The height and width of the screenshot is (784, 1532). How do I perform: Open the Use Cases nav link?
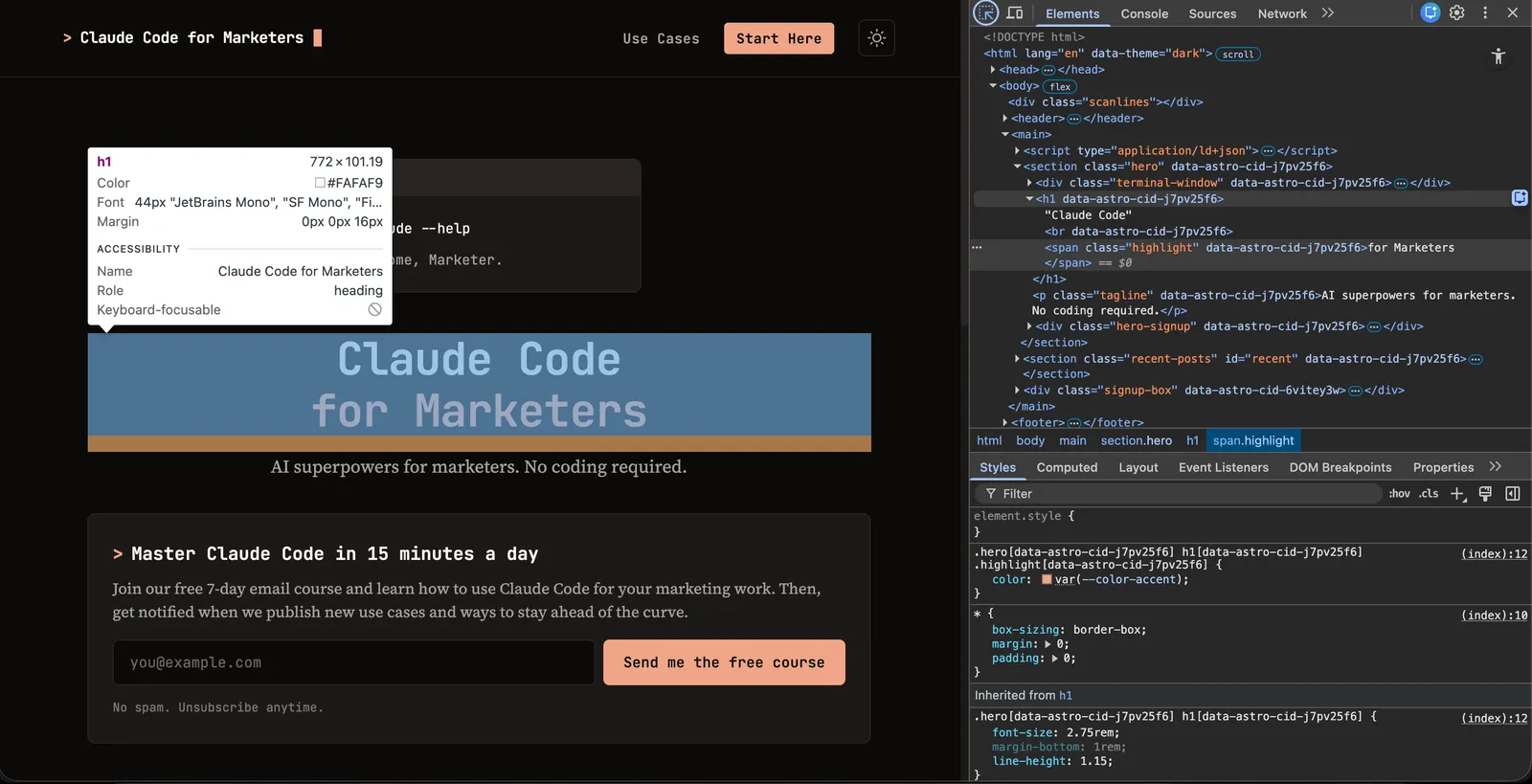pyautogui.click(x=661, y=38)
